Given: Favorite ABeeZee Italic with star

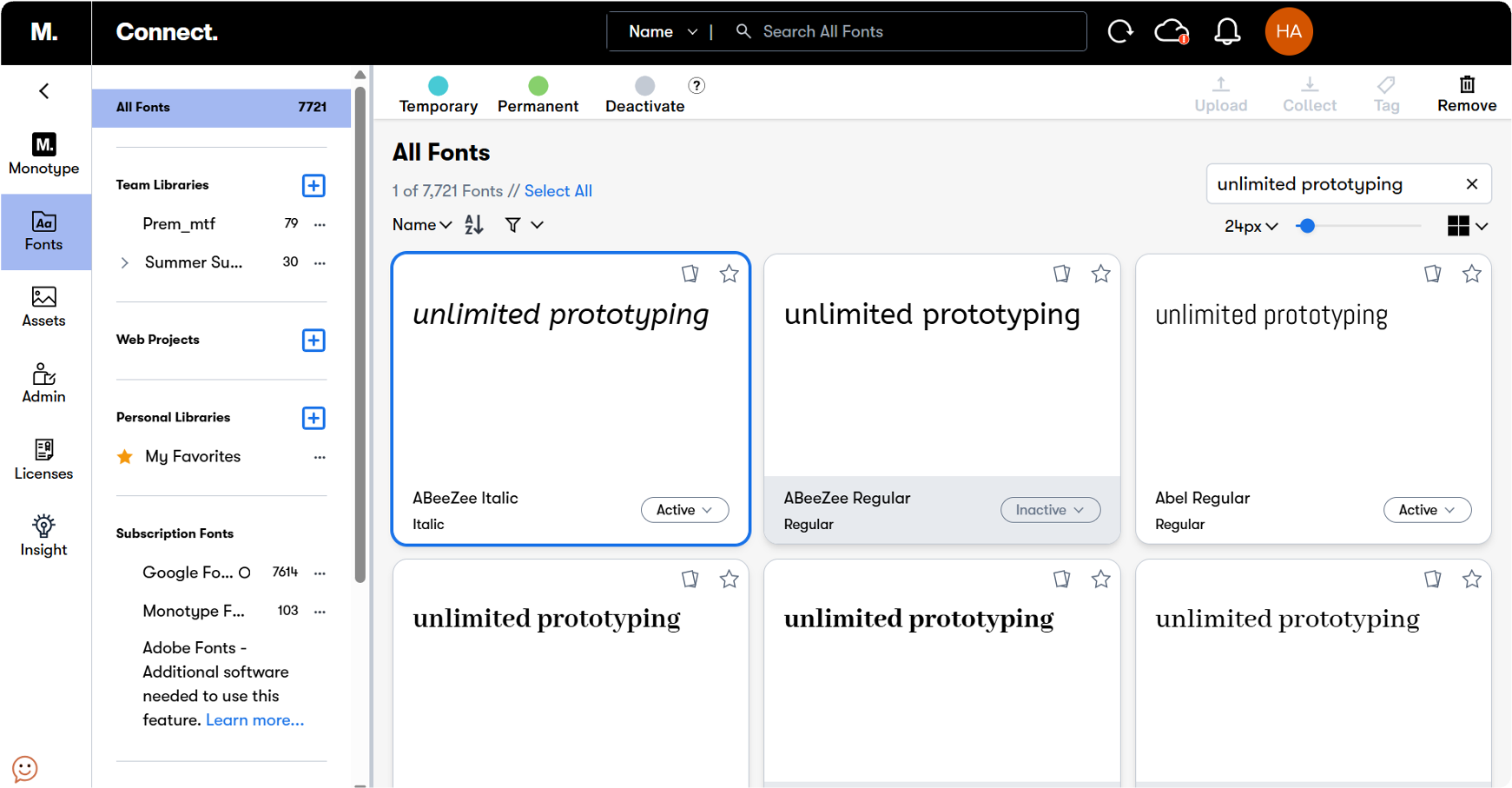Looking at the screenshot, I should coord(729,275).
